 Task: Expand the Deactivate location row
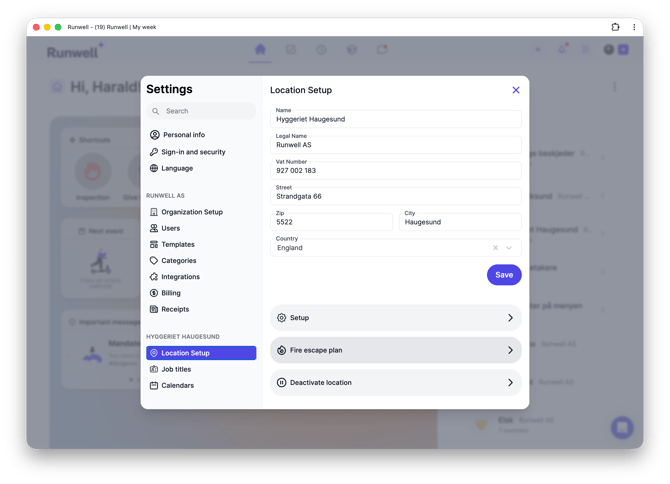(396, 383)
